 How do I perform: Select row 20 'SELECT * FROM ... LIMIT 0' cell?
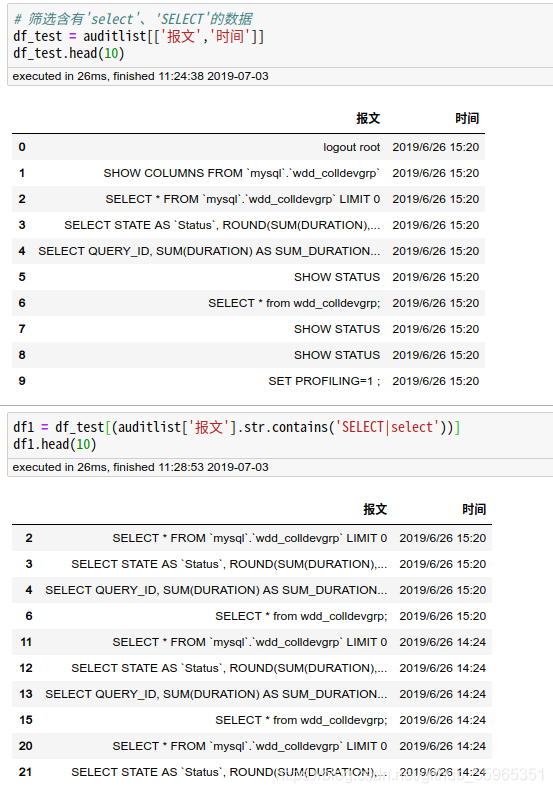tap(250, 746)
